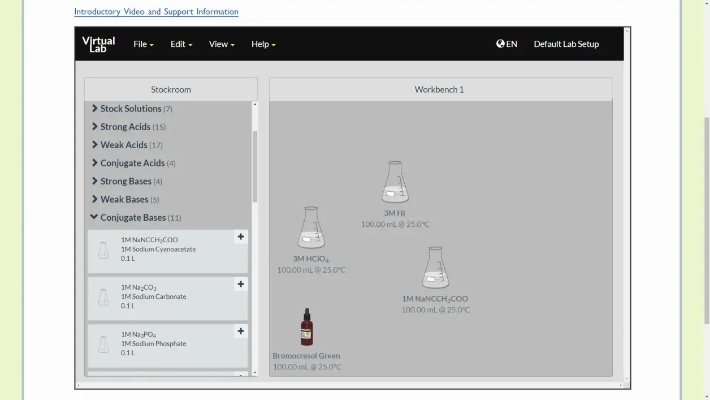Select the Bromocresol Green dropper bottle
This screenshot has width=710, height=400.
coord(307,327)
